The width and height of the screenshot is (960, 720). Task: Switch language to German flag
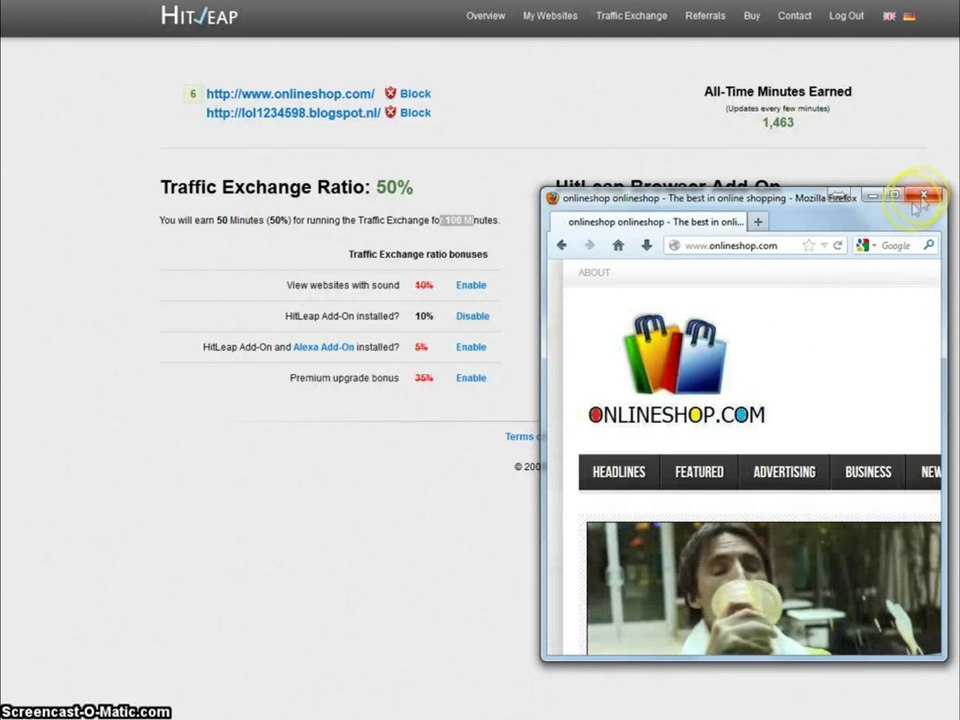point(909,17)
